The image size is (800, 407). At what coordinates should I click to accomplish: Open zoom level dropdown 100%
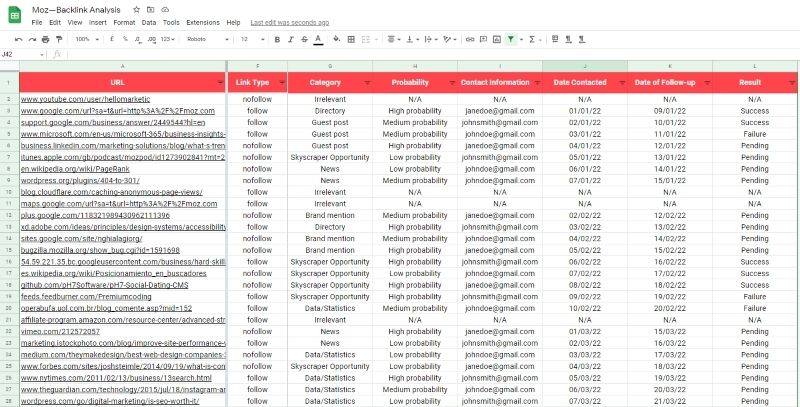click(x=85, y=39)
